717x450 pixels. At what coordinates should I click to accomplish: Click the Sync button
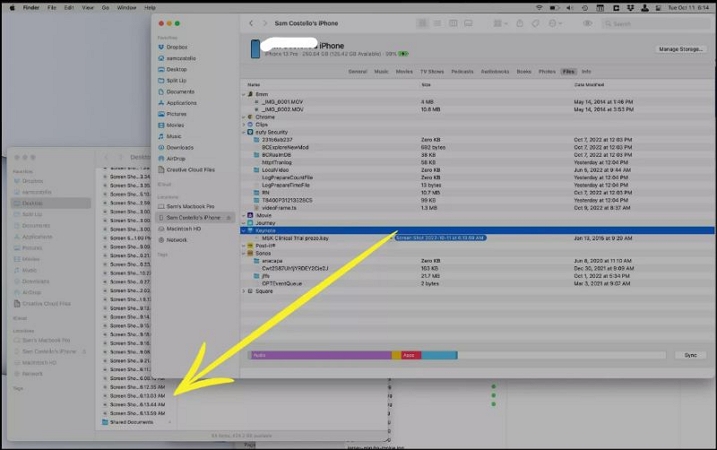(x=690, y=355)
